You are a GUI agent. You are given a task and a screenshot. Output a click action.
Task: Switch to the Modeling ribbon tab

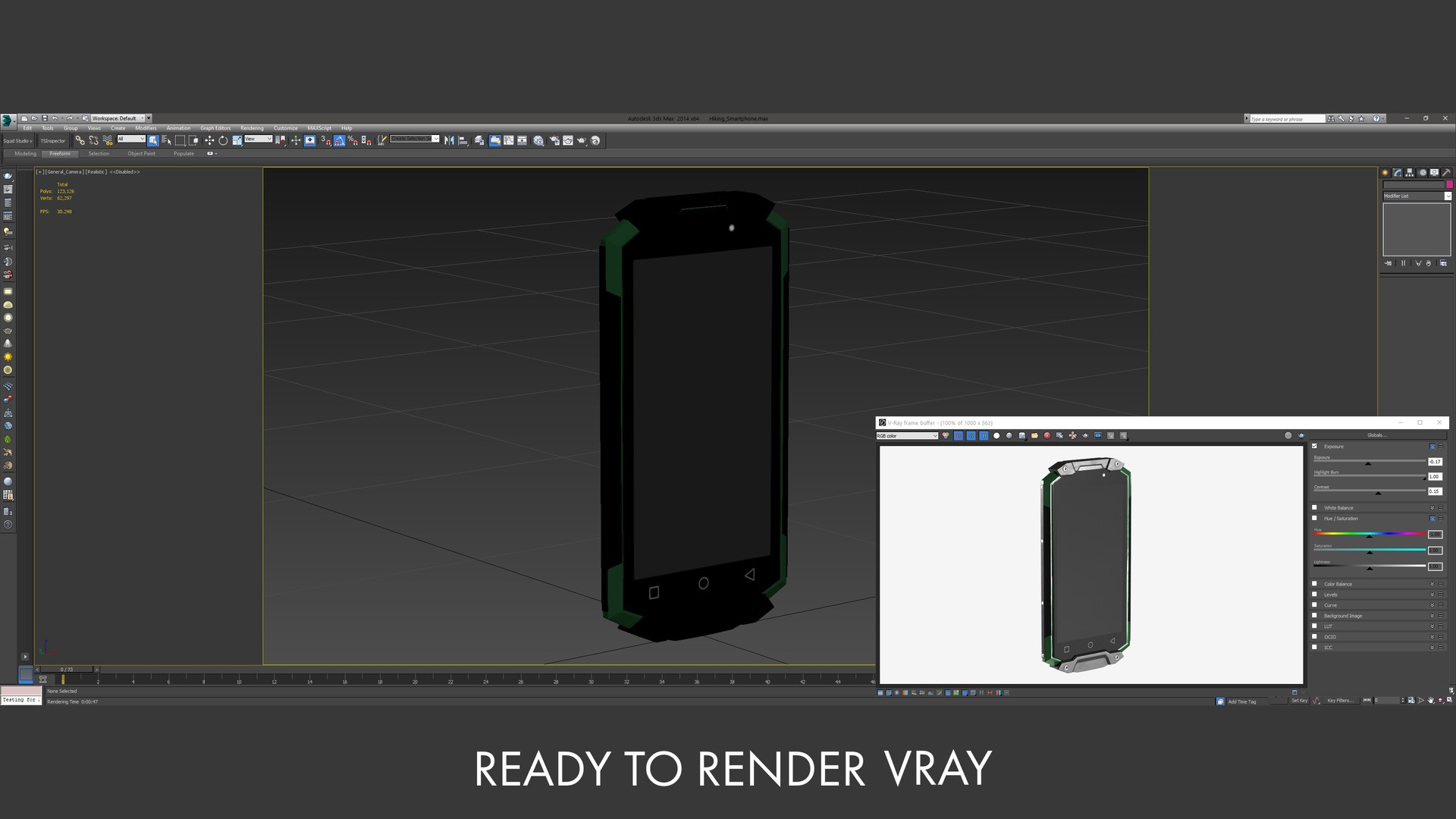point(25,154)
